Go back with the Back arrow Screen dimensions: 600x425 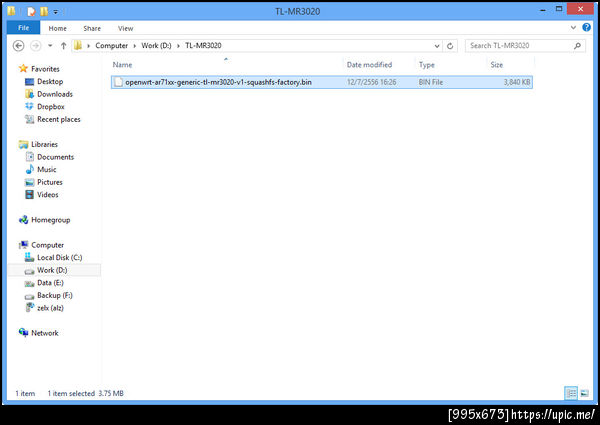click(x=18, y=46)
